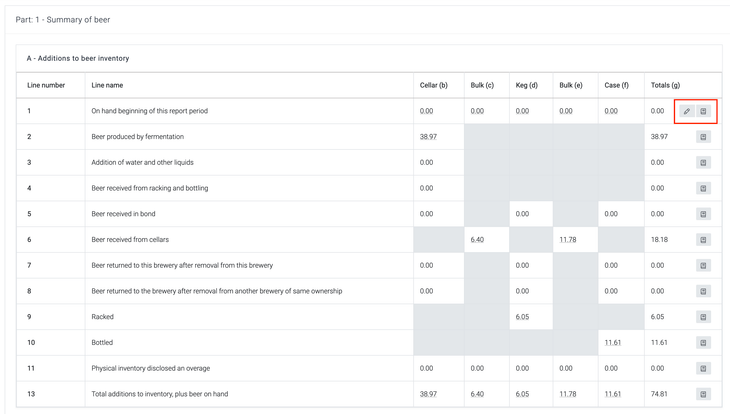Open details icon for racking and bottling row

[x=703, y=188]
